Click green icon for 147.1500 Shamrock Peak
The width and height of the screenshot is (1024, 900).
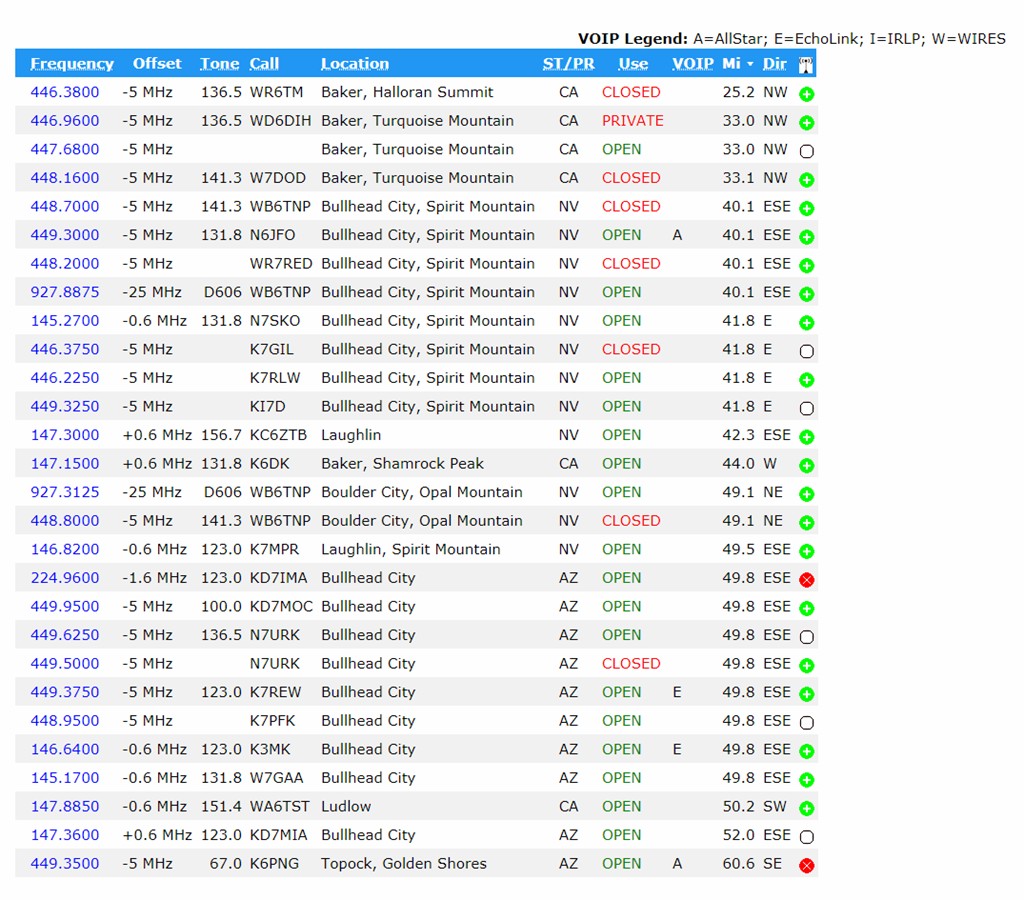tap(806, 465)
